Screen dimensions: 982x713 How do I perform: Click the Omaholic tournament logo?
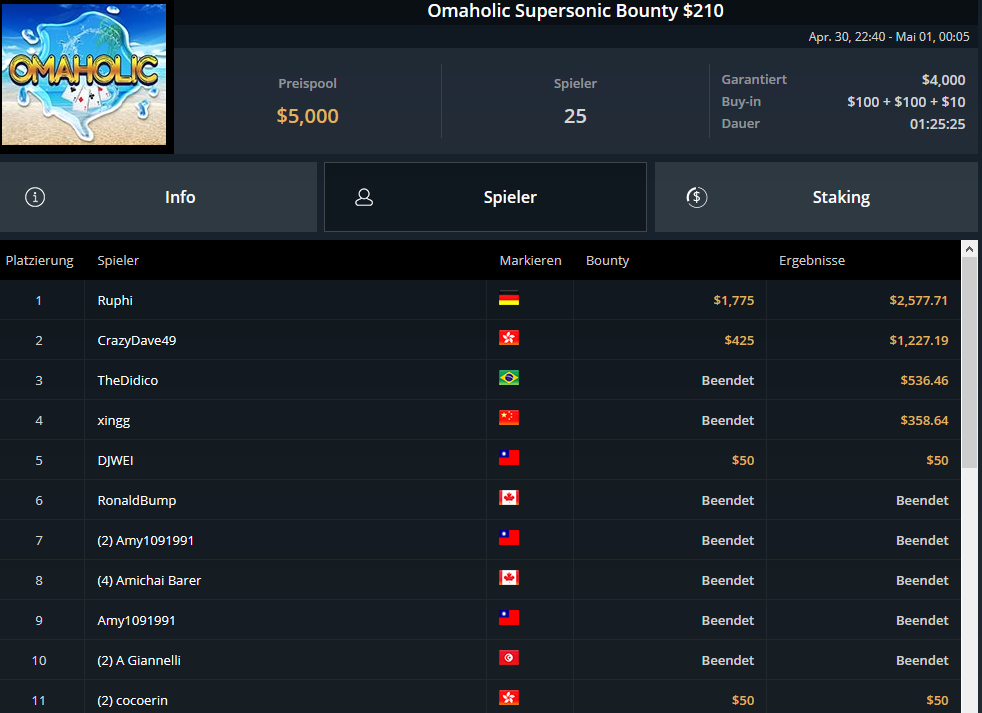pyautogui.click(x=85, y=75)
